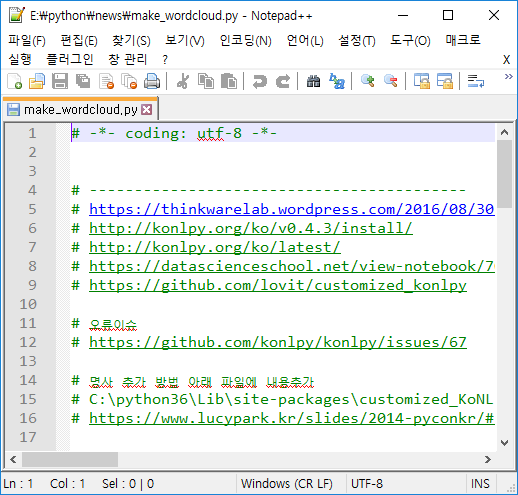The width and height of the screenshot is (518, 495).
Task: Expand hidden toolbar icons with the double chevron
Action: (x=508, y=77)
